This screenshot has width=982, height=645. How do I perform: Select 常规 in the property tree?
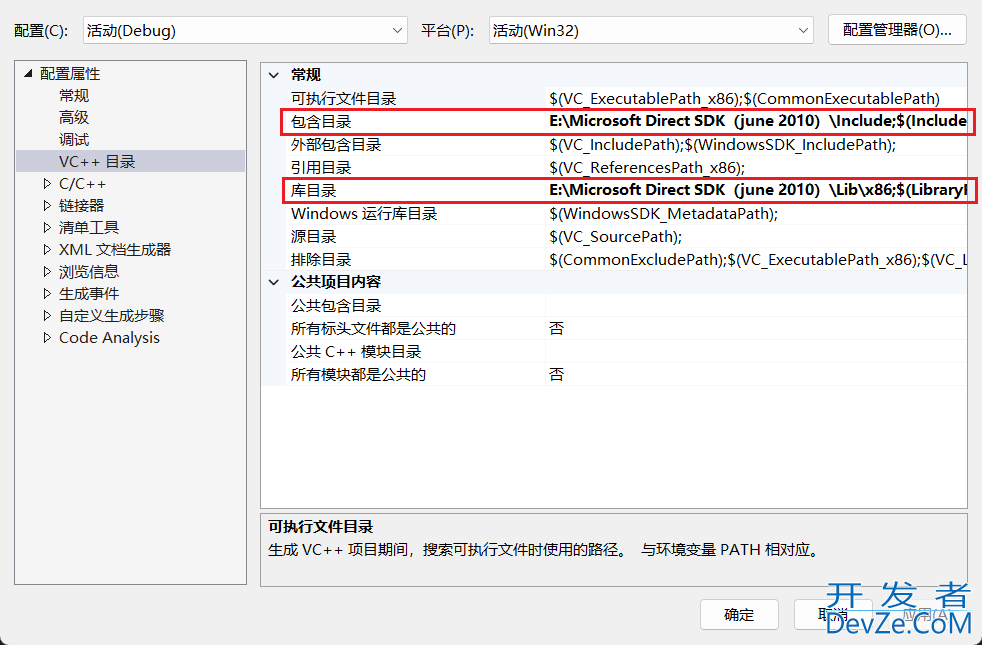[x=74, y=96]
